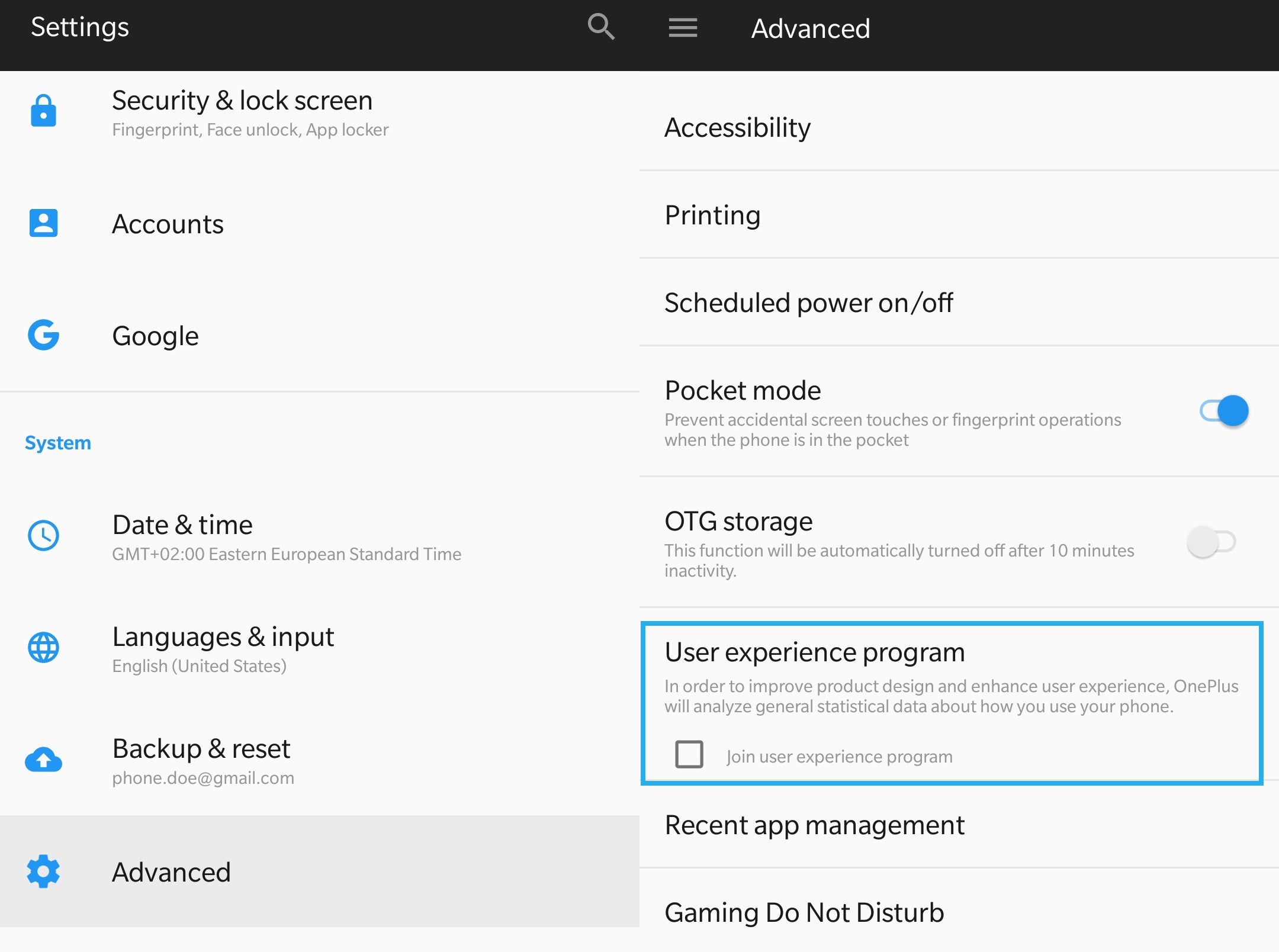Open Languages & input settings
This screenshot has height=952, width=1279.
[x=320, y=648]
